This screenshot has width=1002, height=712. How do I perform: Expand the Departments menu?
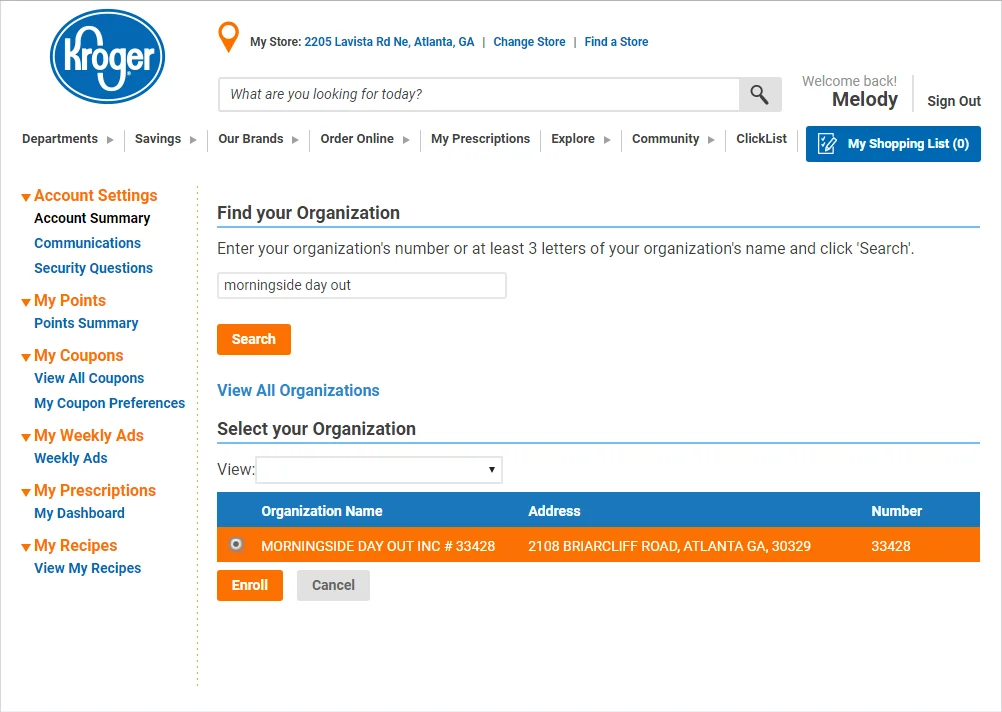(x=67, y=139)
